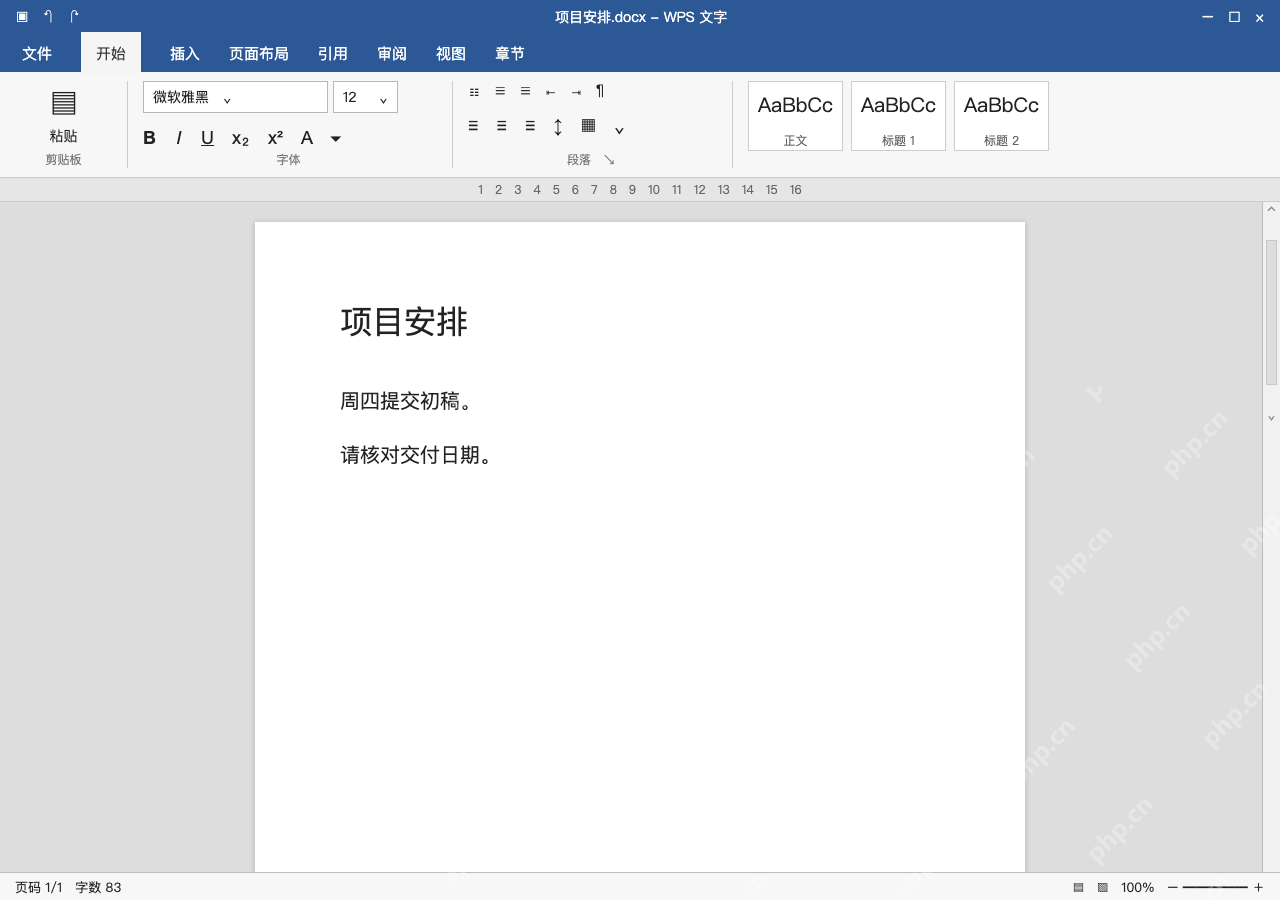Toggle bold formatting
The height and width of the screenshot is (900, 1280).
click(149, 138)
